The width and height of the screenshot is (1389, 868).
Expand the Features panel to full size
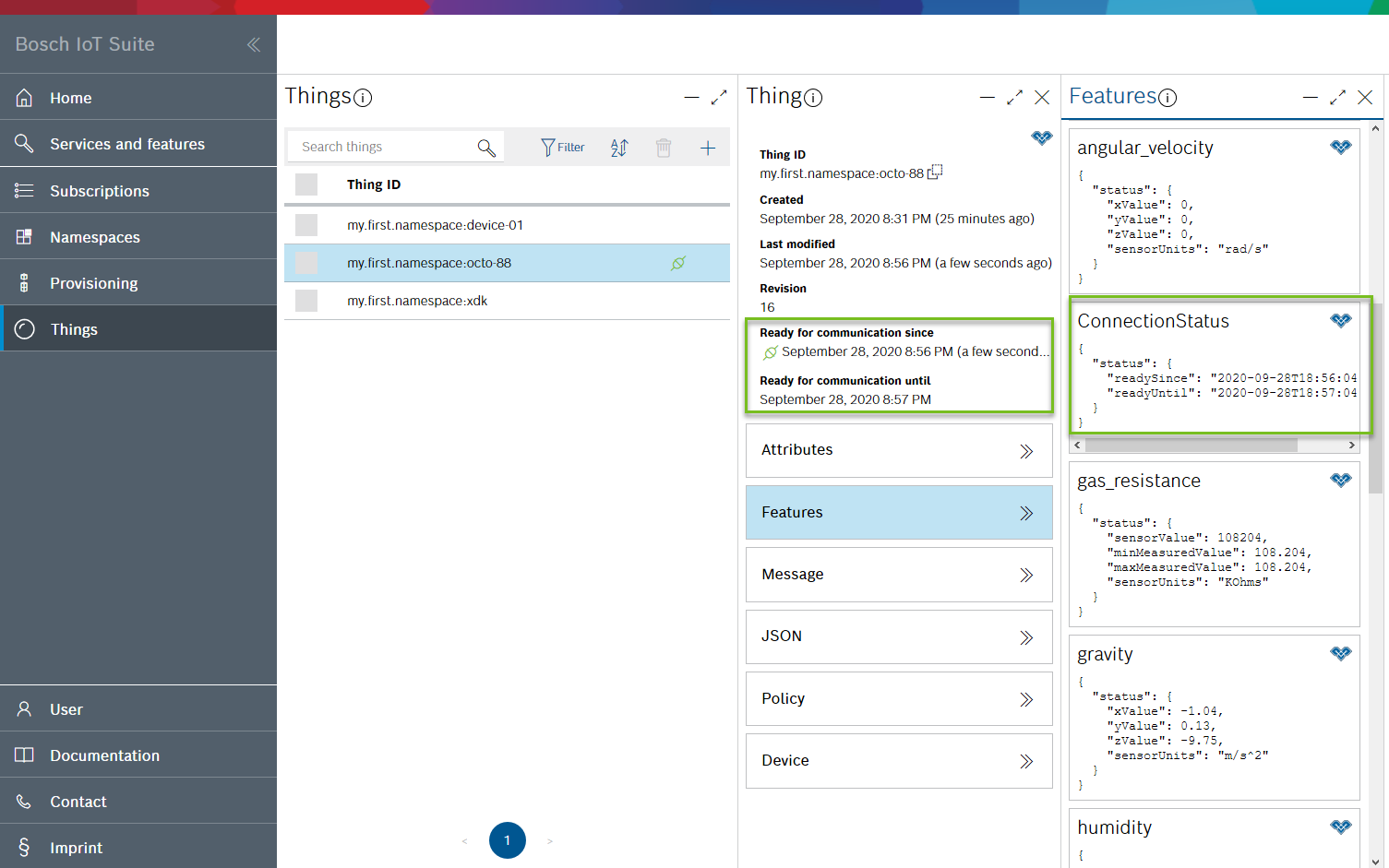pos(1337,97)
